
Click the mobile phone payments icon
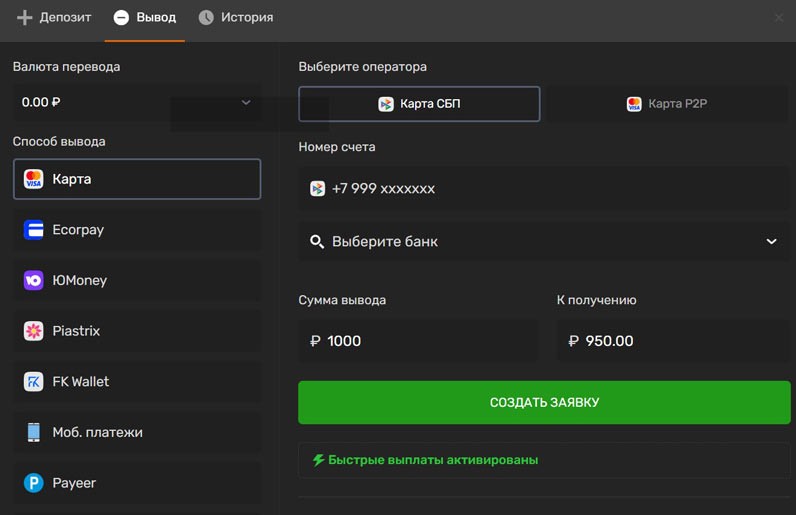[x=34, y=432]
